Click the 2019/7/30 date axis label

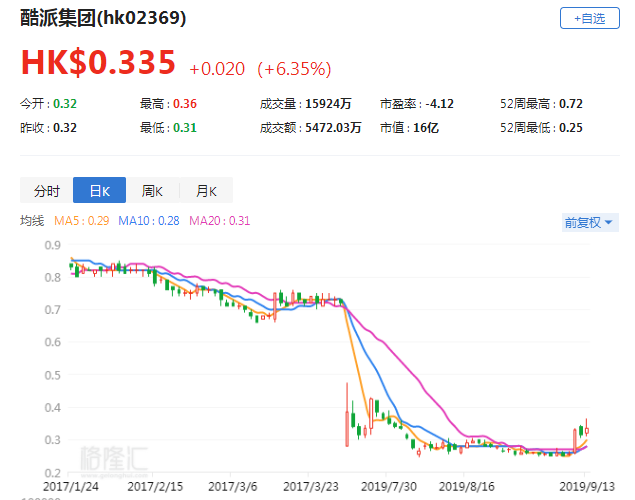(x=388, y=486)
